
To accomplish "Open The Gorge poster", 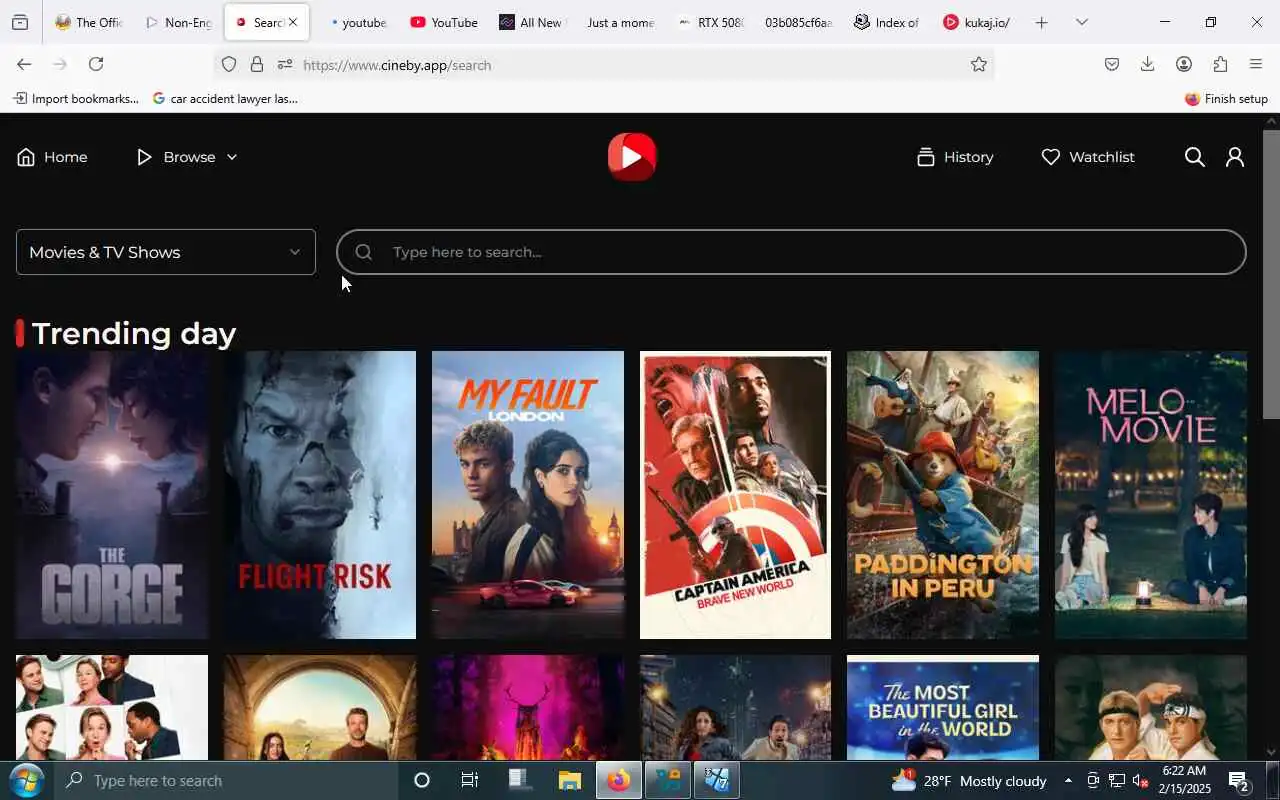I will pyautogui.click(x=112, y=495).
